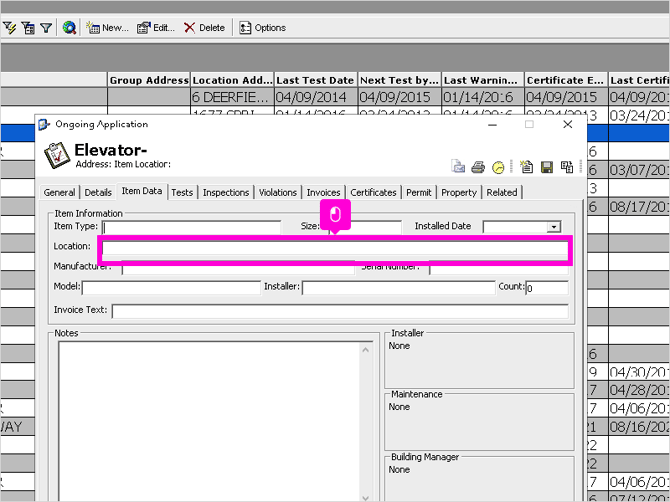Switch to the General tab
The width and height of the screenshot is (670, 502).
point(59,192)
